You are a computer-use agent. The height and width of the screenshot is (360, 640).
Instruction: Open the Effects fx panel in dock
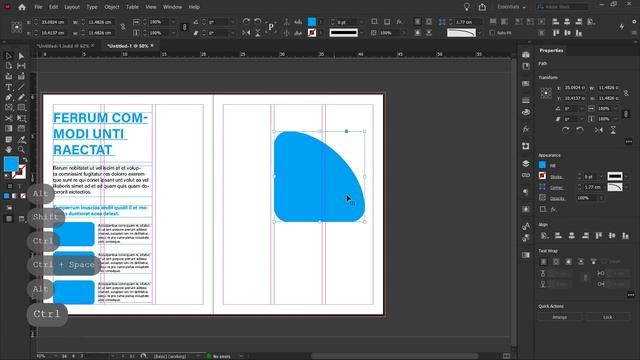(526, 129)
